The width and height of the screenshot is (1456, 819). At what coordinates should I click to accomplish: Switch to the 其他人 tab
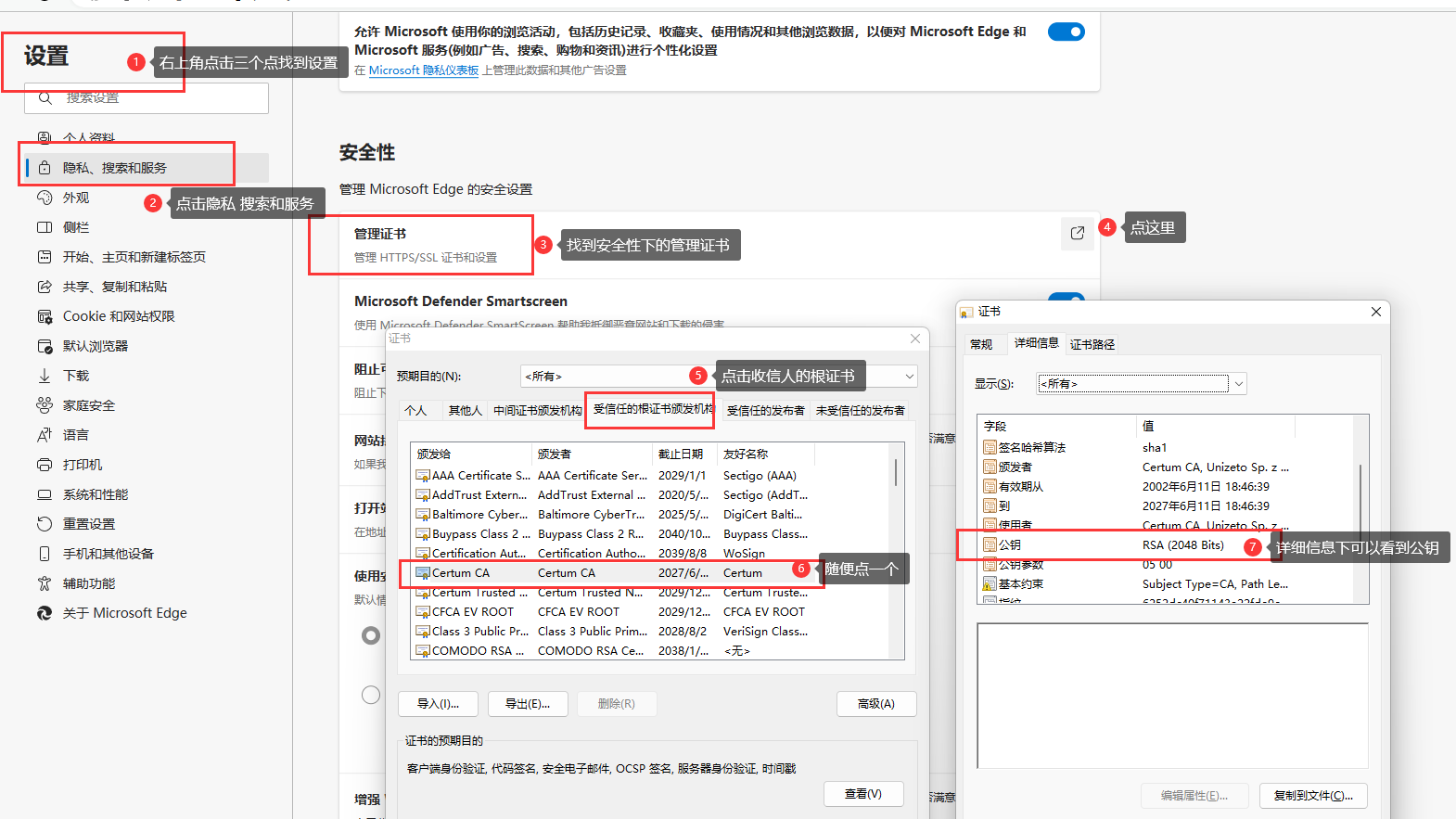[x=465, y=410]
